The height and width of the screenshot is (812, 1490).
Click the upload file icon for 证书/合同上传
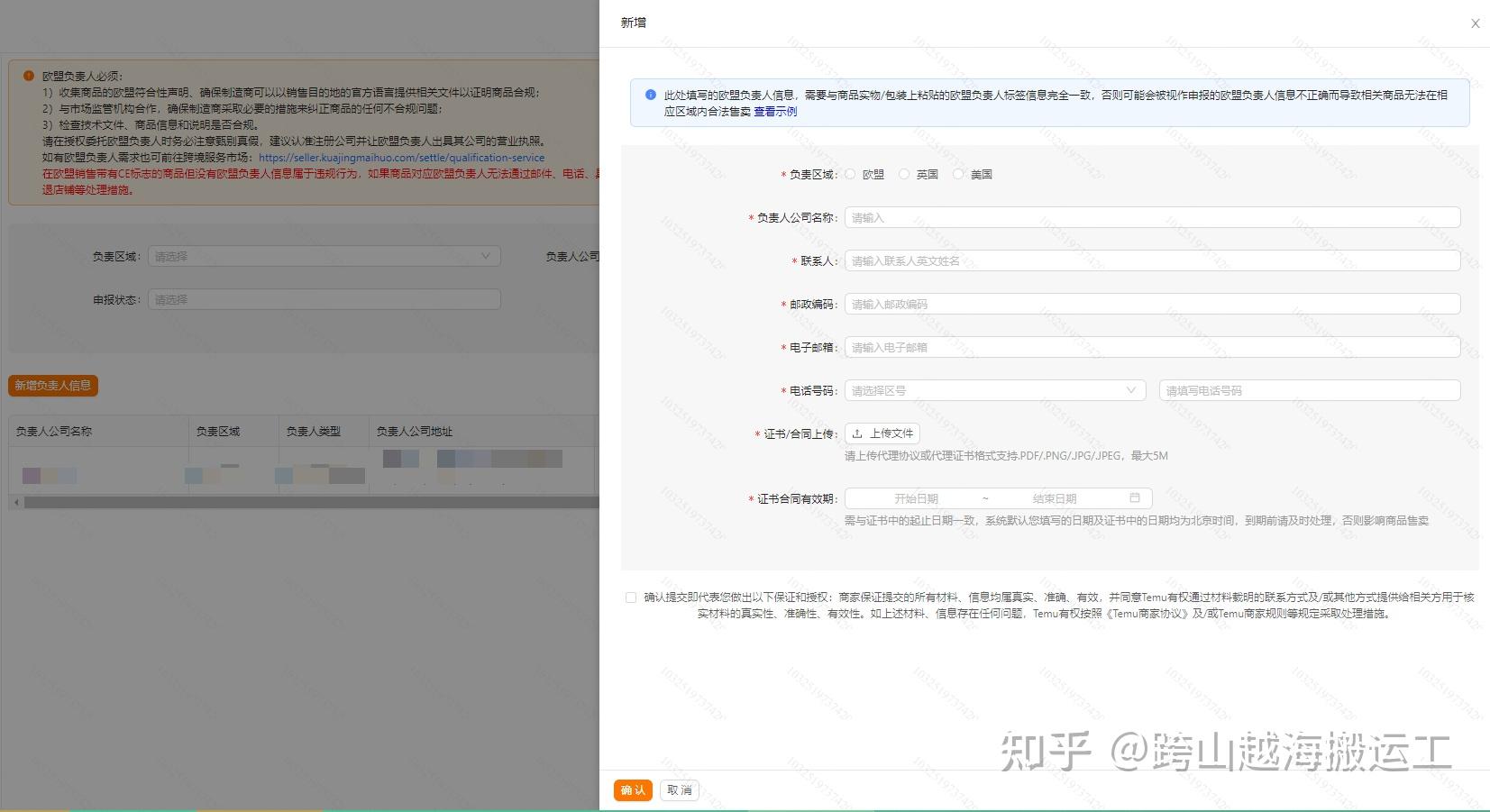click(x=858, y=433)
